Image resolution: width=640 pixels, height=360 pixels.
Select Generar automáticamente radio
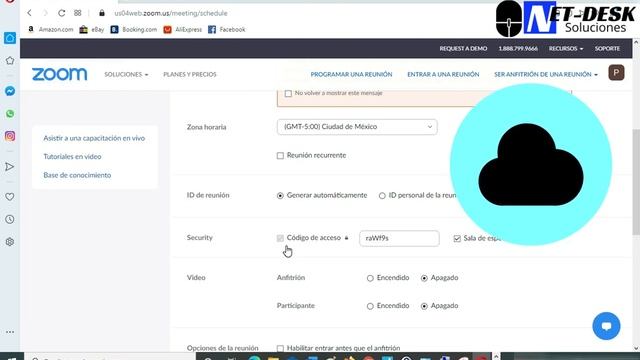[x=280, y=196]
